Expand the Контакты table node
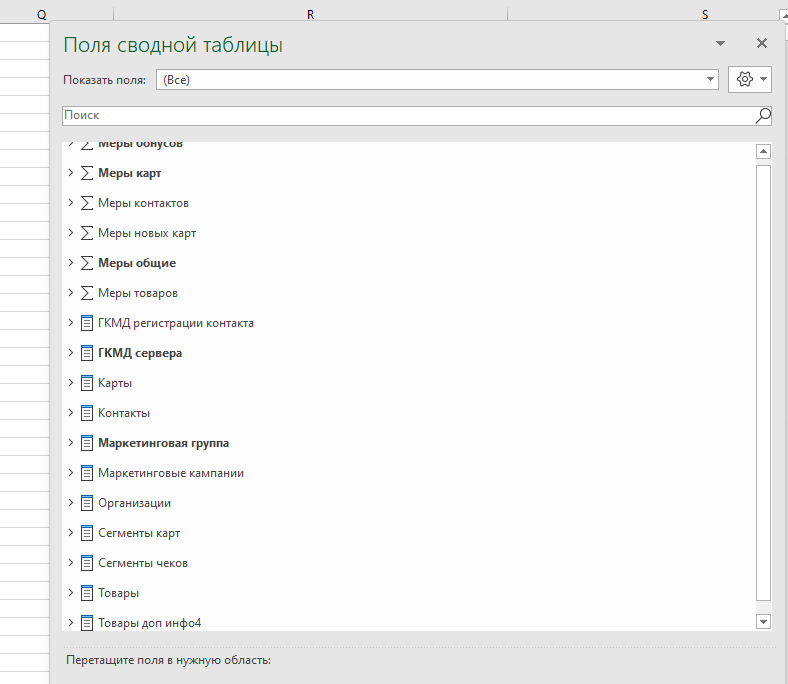This screenshot has width=788, height=684. (x=70, y=413)
